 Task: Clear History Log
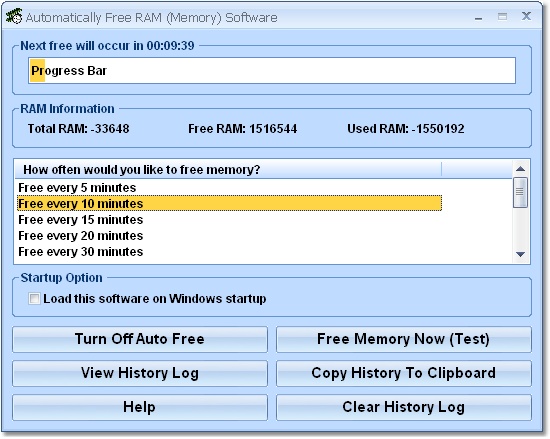(404, 407)
